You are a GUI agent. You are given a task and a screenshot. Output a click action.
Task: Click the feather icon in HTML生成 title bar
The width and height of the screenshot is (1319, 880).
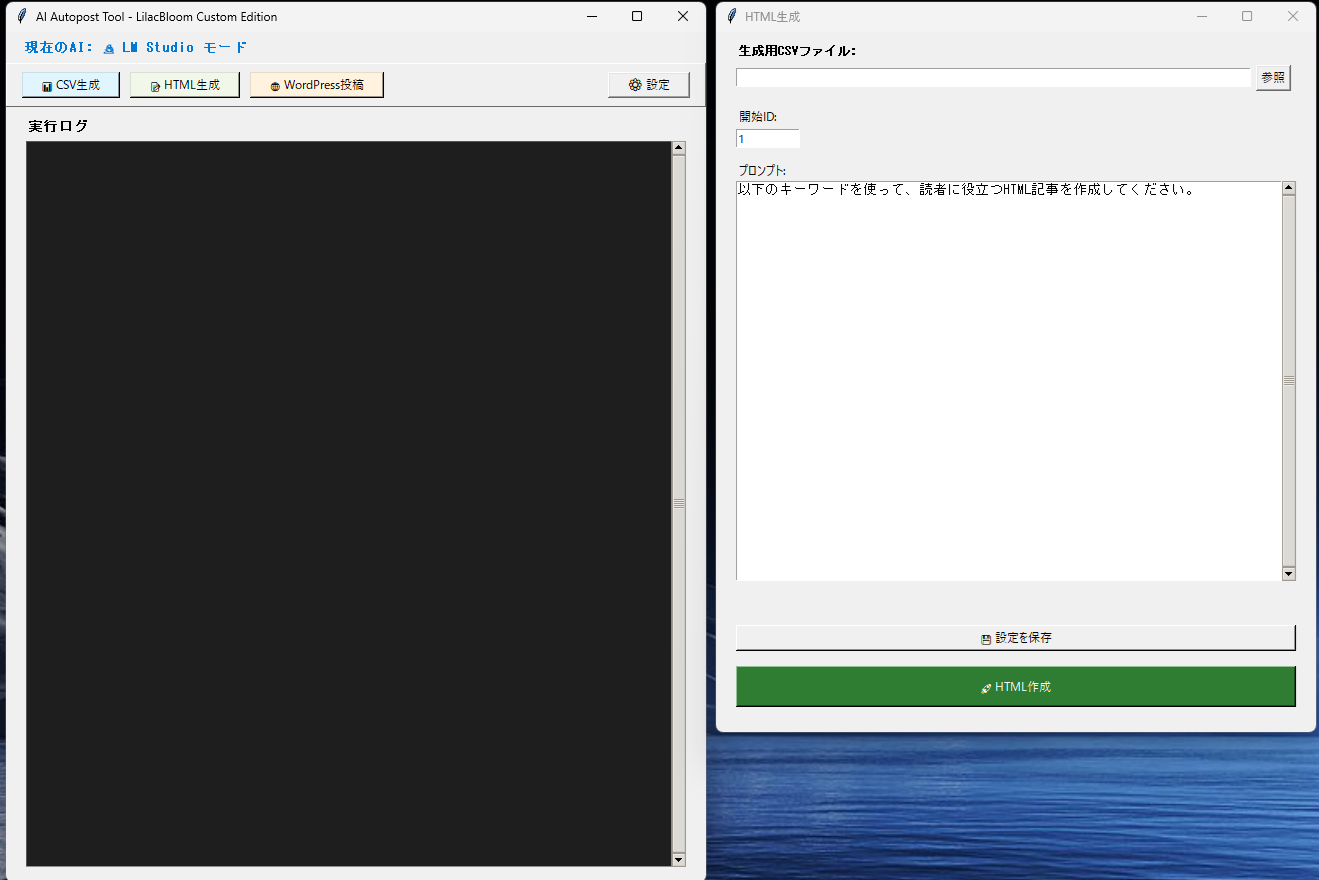[732, 16]
